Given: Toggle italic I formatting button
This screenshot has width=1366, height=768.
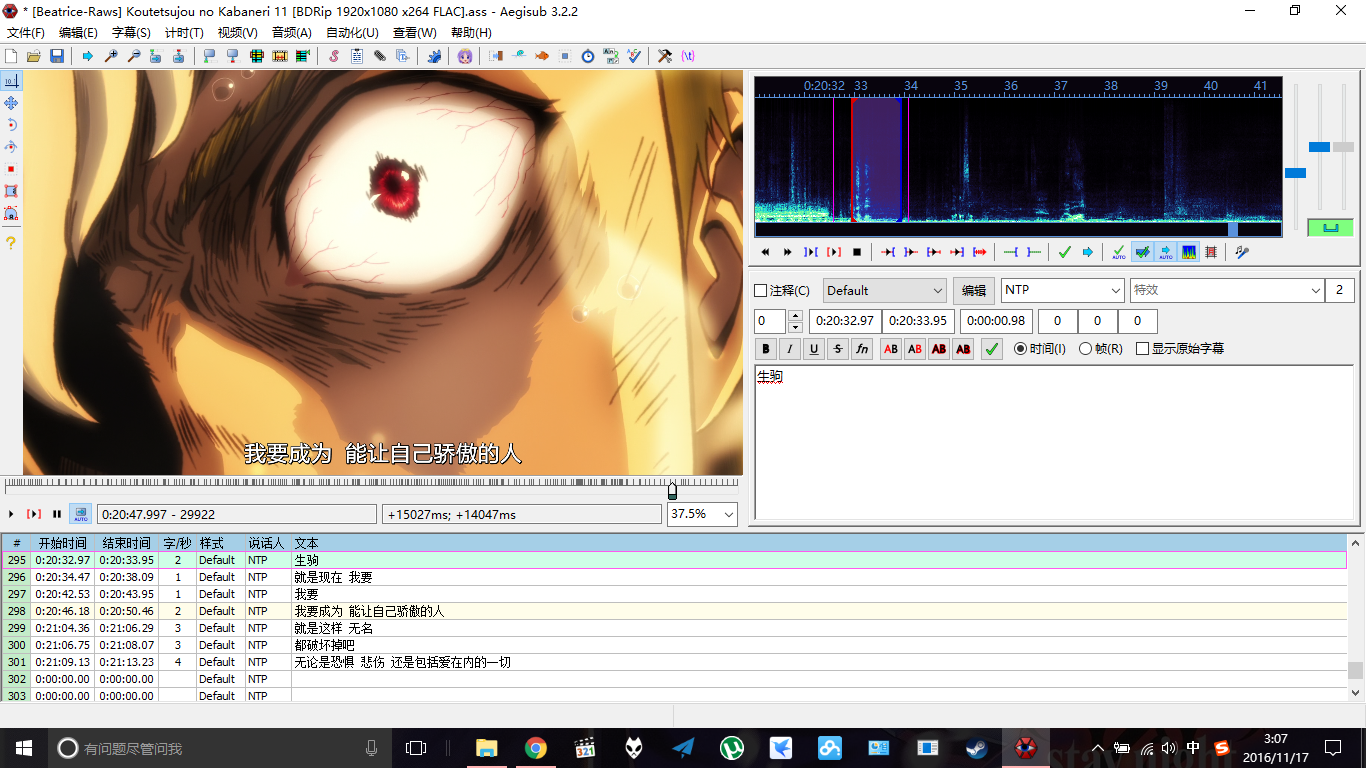Looking at the screenshot, I should tap(790, 349).
